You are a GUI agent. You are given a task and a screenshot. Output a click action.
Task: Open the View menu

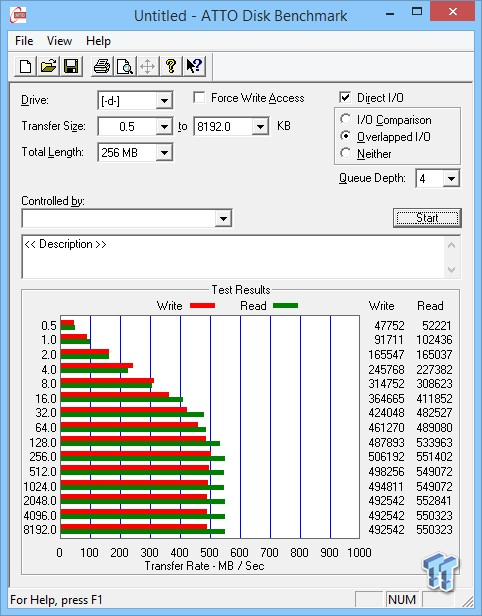[59, 41]
